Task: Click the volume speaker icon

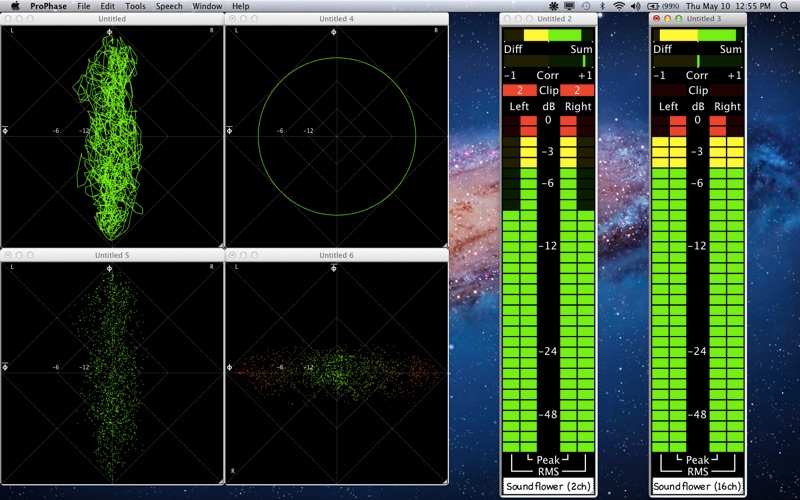Action: pyautogui.click(x=637, y=6)
